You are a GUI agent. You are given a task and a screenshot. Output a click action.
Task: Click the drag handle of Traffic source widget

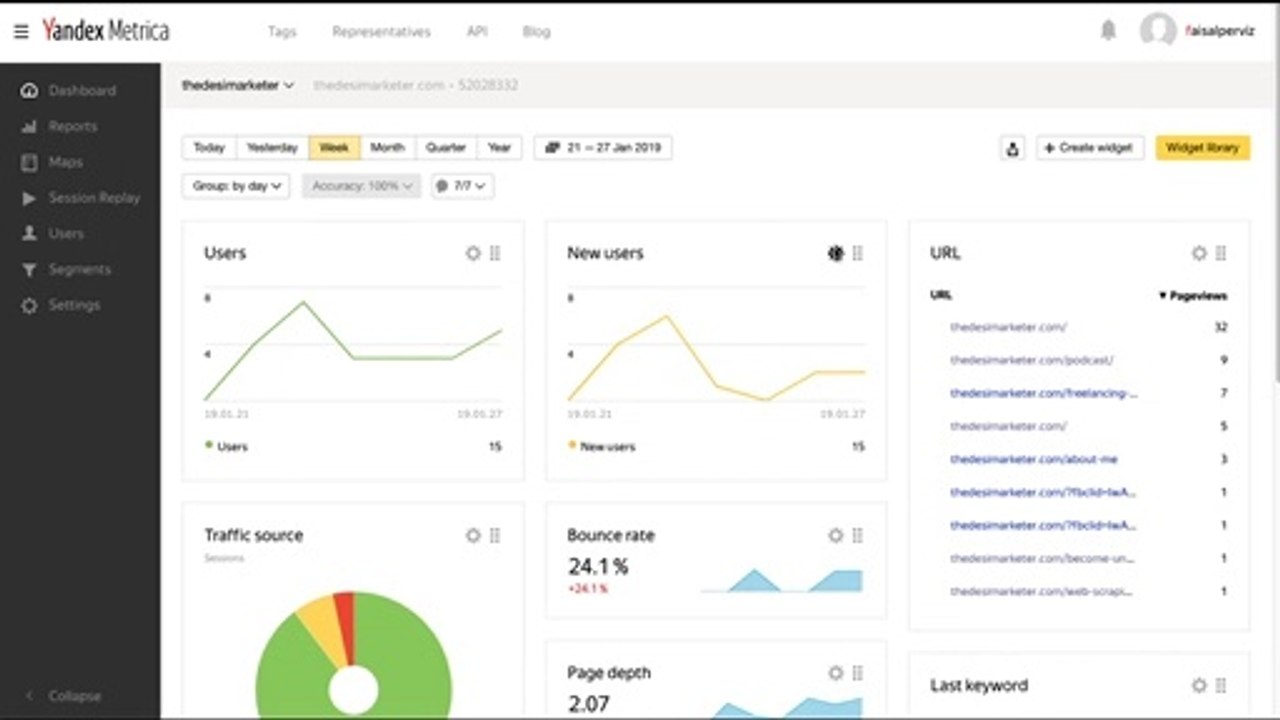click(x=495, y=535)
